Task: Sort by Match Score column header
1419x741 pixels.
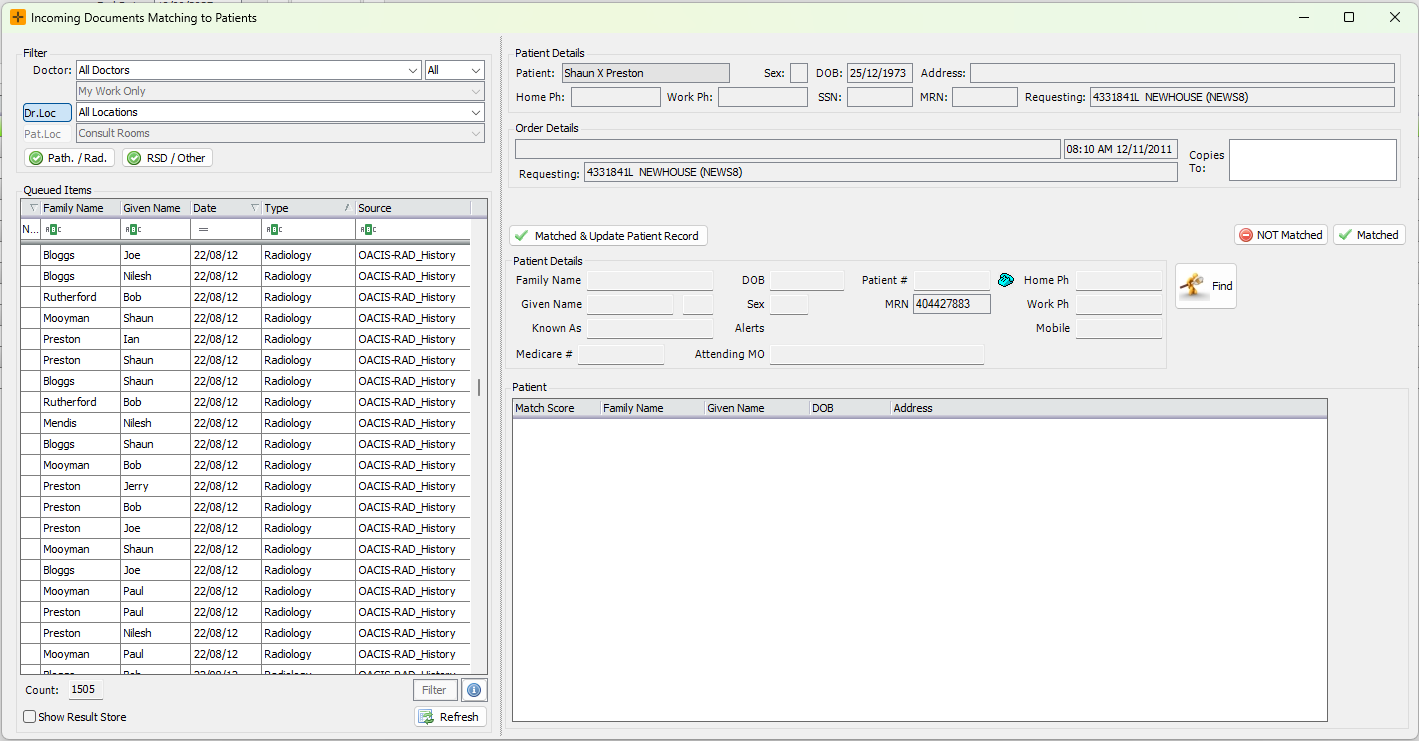Action: pyautogui.click(x=545, y=408)
